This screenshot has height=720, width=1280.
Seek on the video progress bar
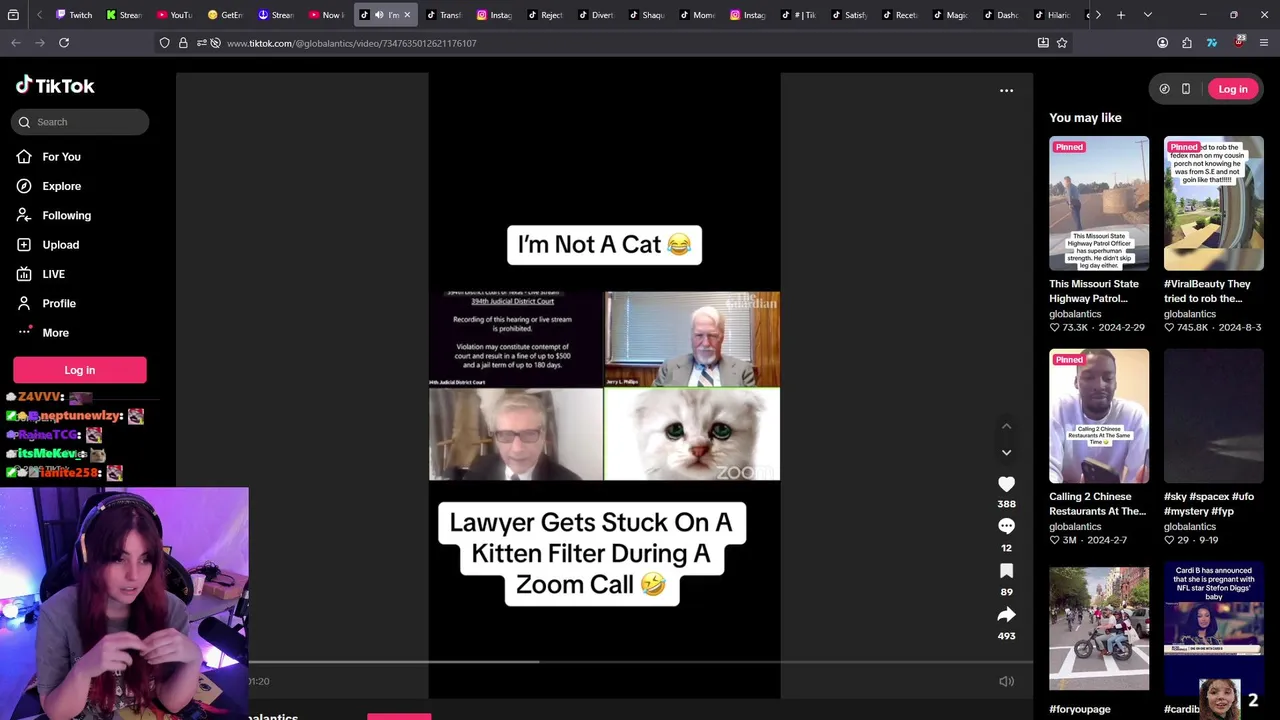(640, 662)
